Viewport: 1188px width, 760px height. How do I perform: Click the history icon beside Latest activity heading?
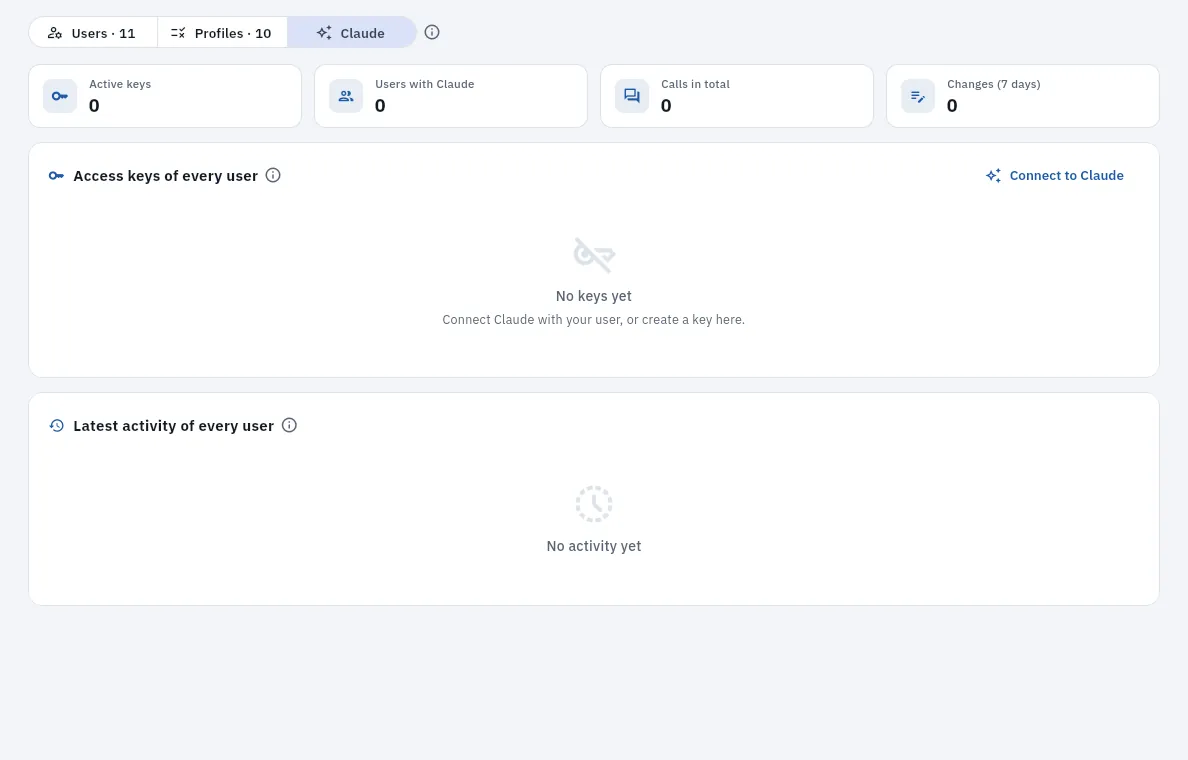pyautogui.click(x=56, y=426)
